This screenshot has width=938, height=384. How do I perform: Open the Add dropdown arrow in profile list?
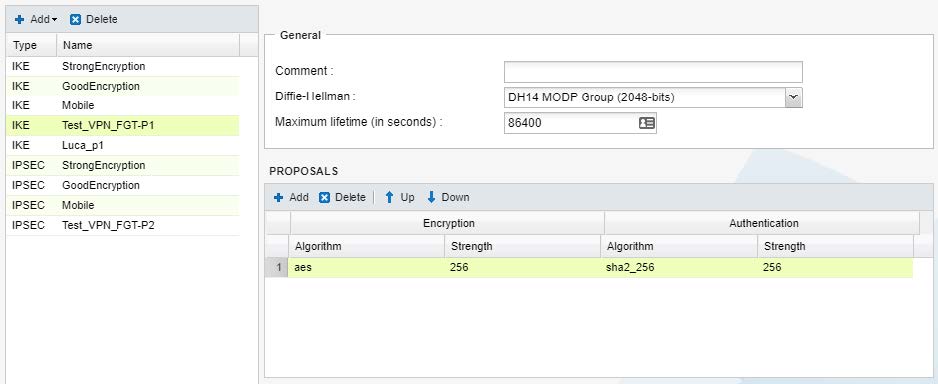pos(54,20)
